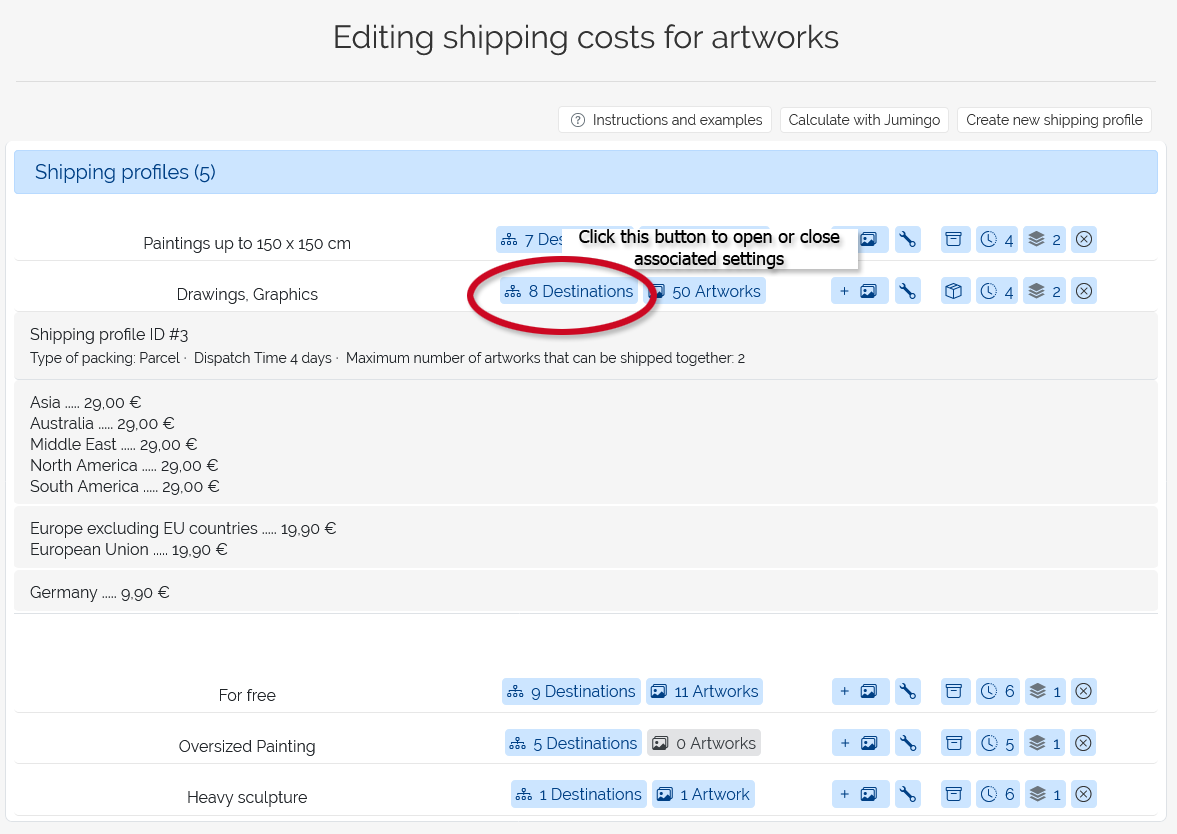Click Calculate with Jumingo button

click(864, 120)
